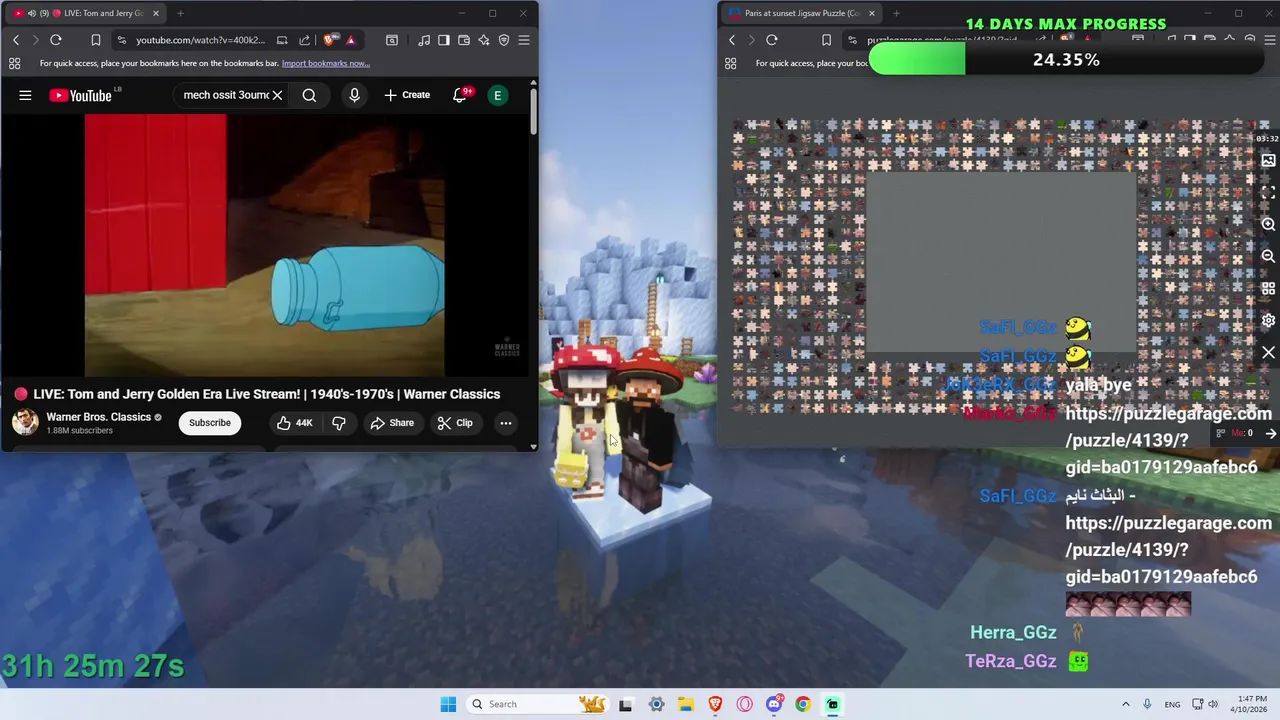The width and height of the screenshot is (1280, 720).
Task: Like the video with 44K likes
Action: [x=294, y=423]
